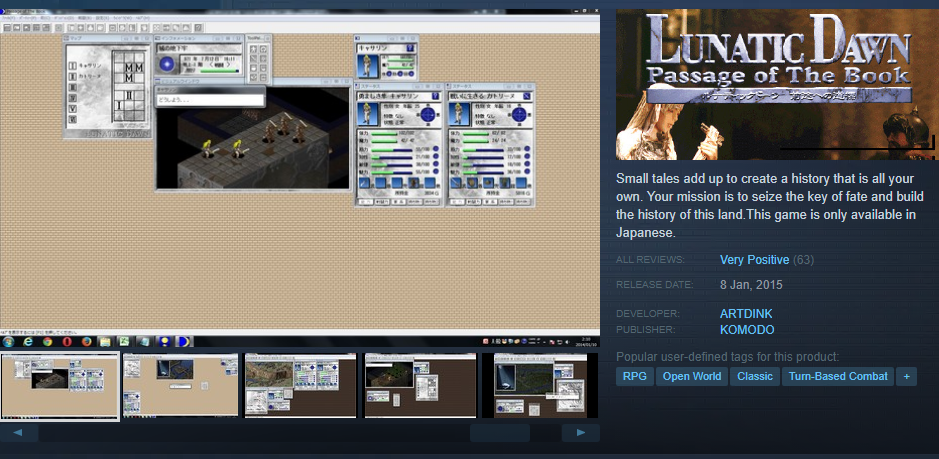Viewport: 939px width, 459px height.
Task: Click the "Small tales add up" description text
Action: click(770, 206)
